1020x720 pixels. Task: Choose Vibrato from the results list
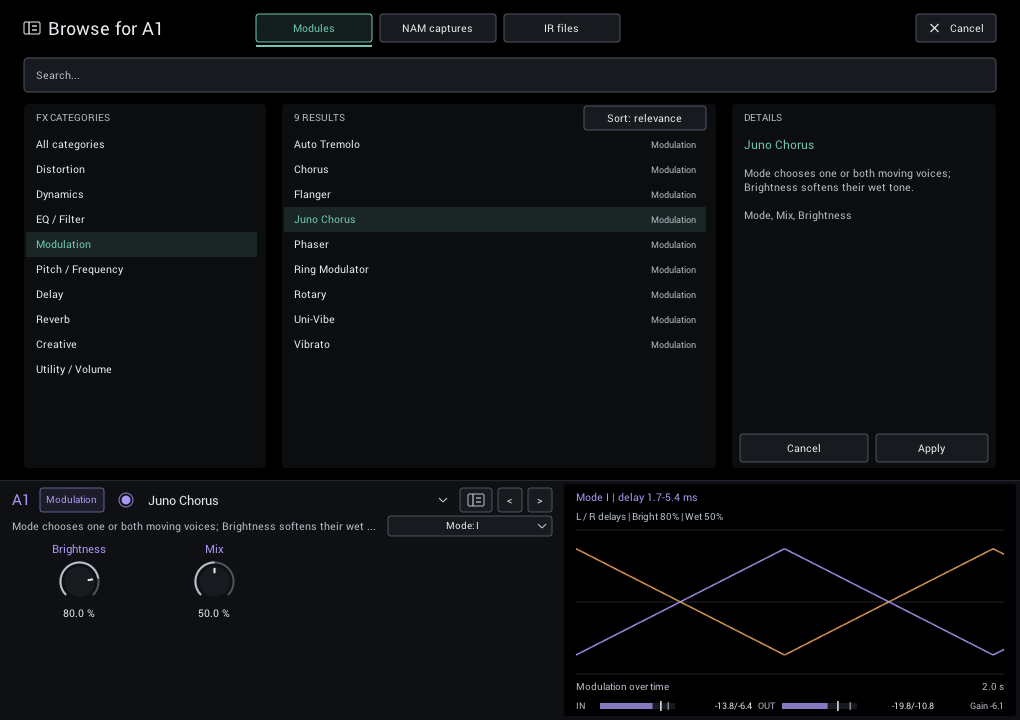[494, 344]
